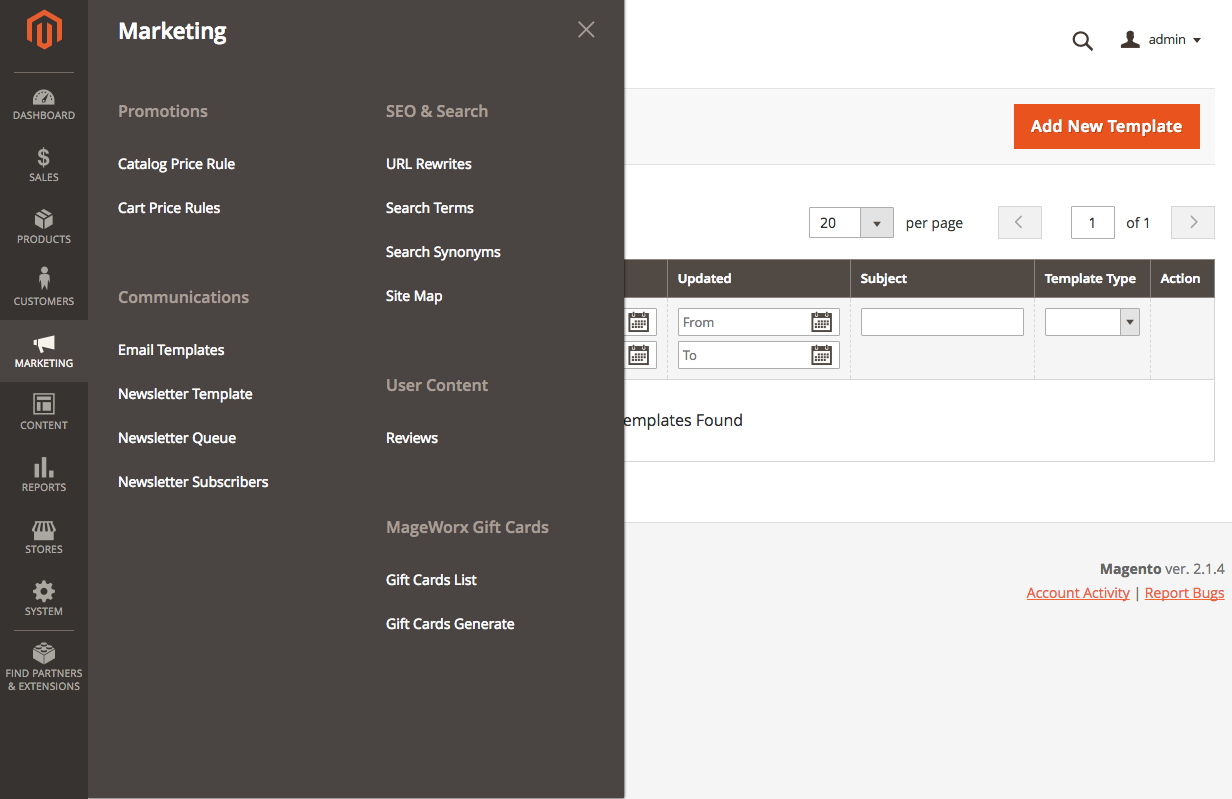
Task: Open Cart Price Rules
Action: pos(169,208)
